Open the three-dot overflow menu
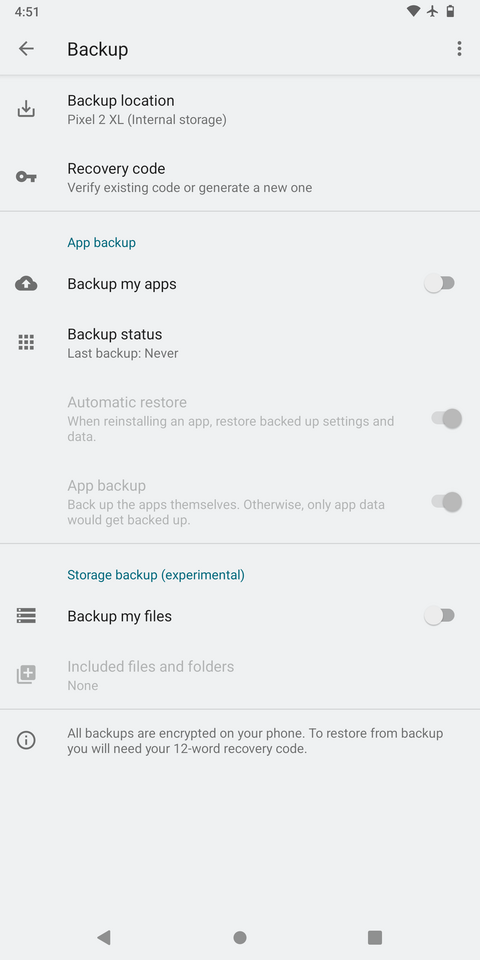 459,49
